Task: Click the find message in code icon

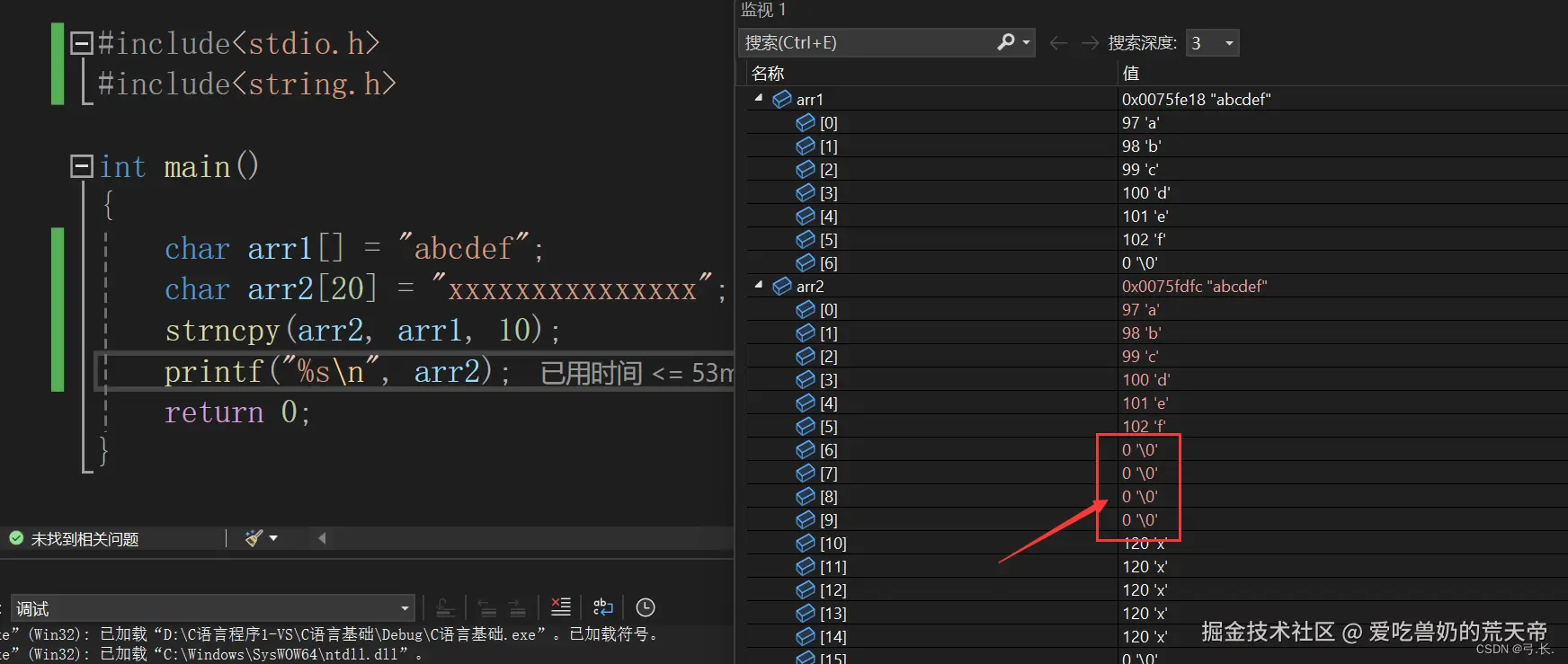Action: [445, 607]
